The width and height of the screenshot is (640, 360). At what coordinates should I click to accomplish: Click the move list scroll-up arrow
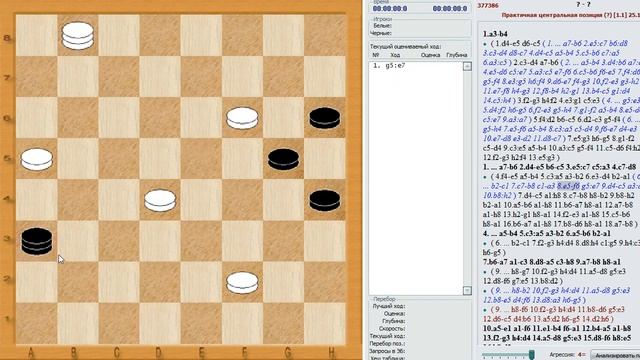pos(467,66)
